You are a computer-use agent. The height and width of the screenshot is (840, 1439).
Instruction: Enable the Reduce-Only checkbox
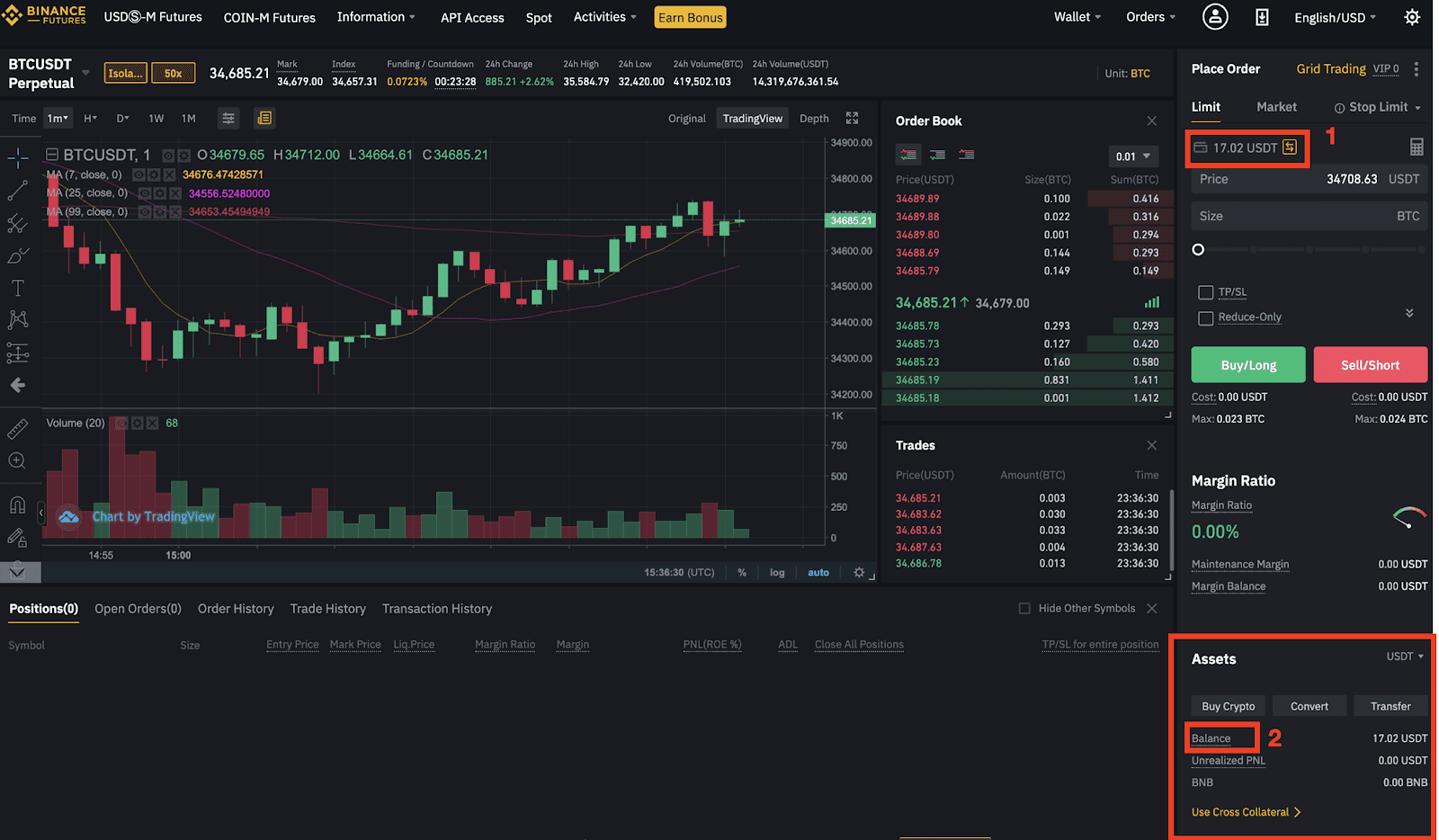(1206, 317)
